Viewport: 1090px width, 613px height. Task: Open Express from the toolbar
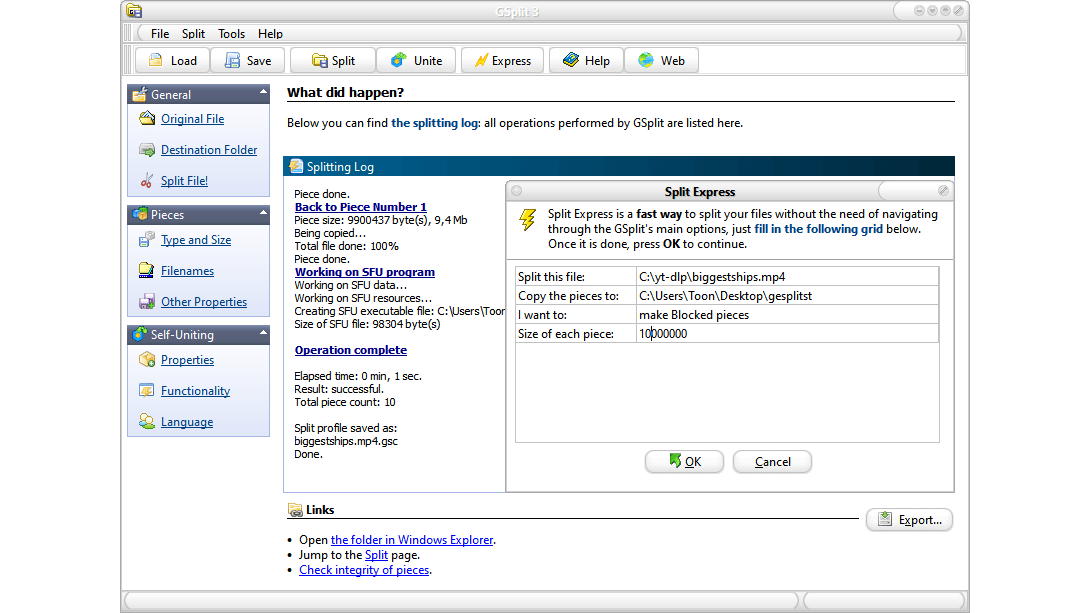(x=503, y=60)
